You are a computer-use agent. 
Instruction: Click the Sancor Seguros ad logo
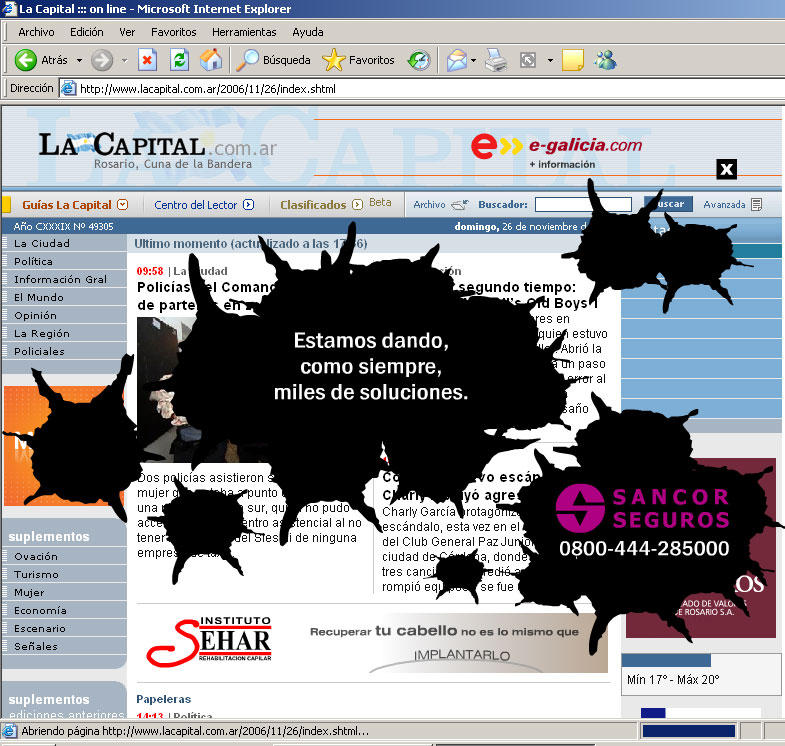[643, 508]
